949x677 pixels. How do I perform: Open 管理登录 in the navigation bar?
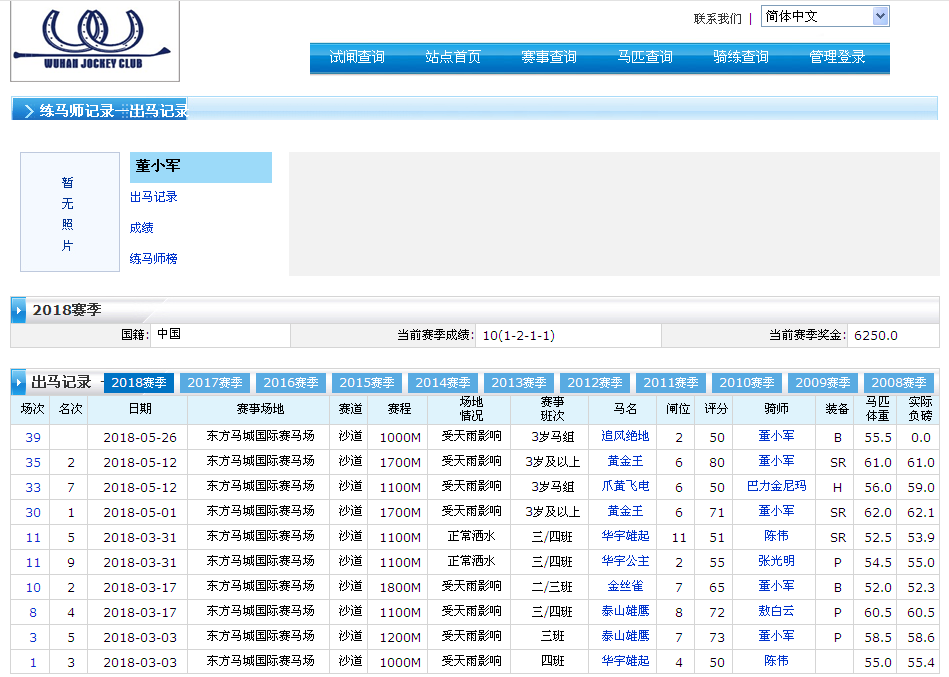837,57
